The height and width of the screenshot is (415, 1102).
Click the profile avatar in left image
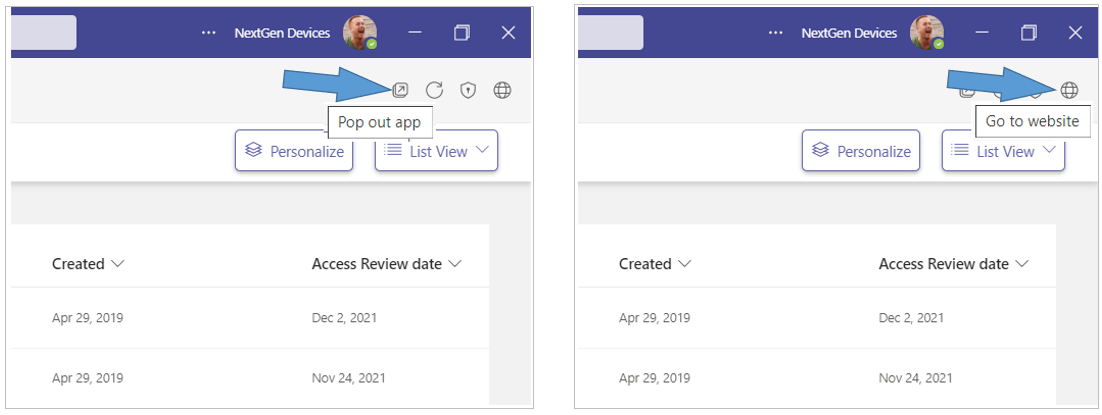pyautogui.click(x=360, y=33)
